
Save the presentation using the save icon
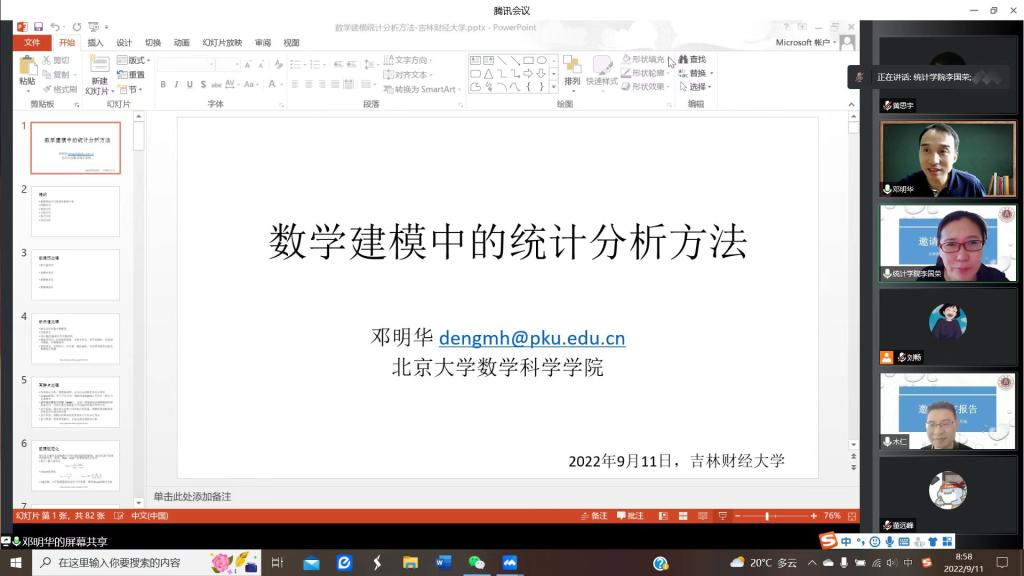(x=38, y=26)
